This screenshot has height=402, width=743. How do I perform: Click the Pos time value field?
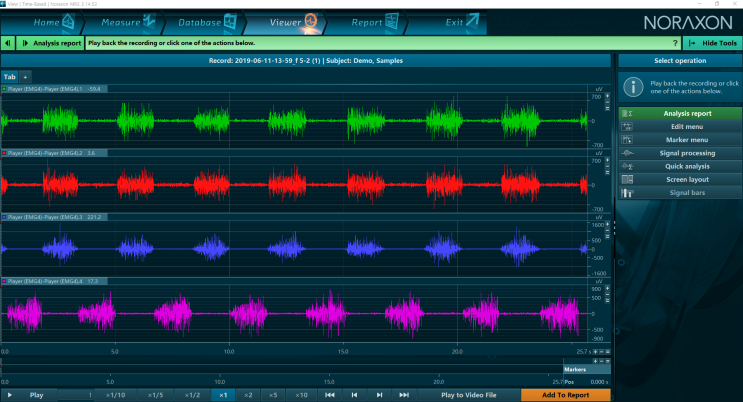[598, 382]
